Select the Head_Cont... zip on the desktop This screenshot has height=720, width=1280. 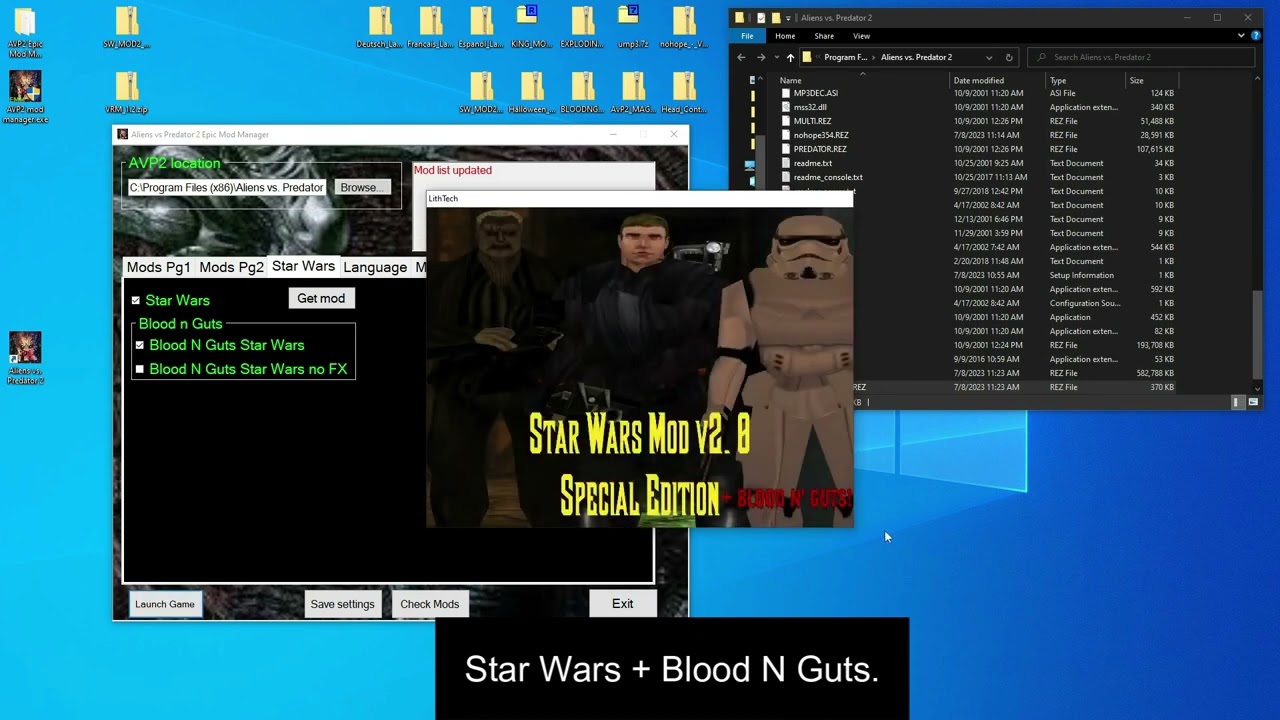click(684, 93)
